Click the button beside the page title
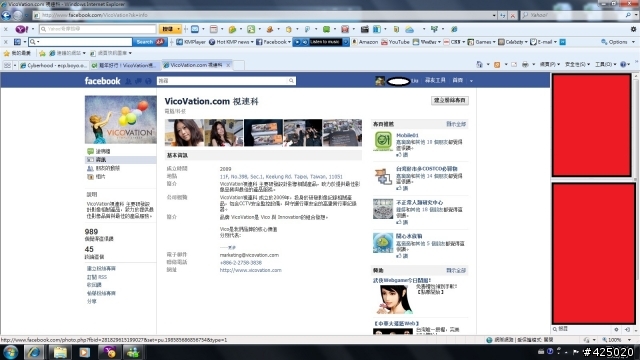The width and height of the screenshot is (640, 360). [449, 100]
